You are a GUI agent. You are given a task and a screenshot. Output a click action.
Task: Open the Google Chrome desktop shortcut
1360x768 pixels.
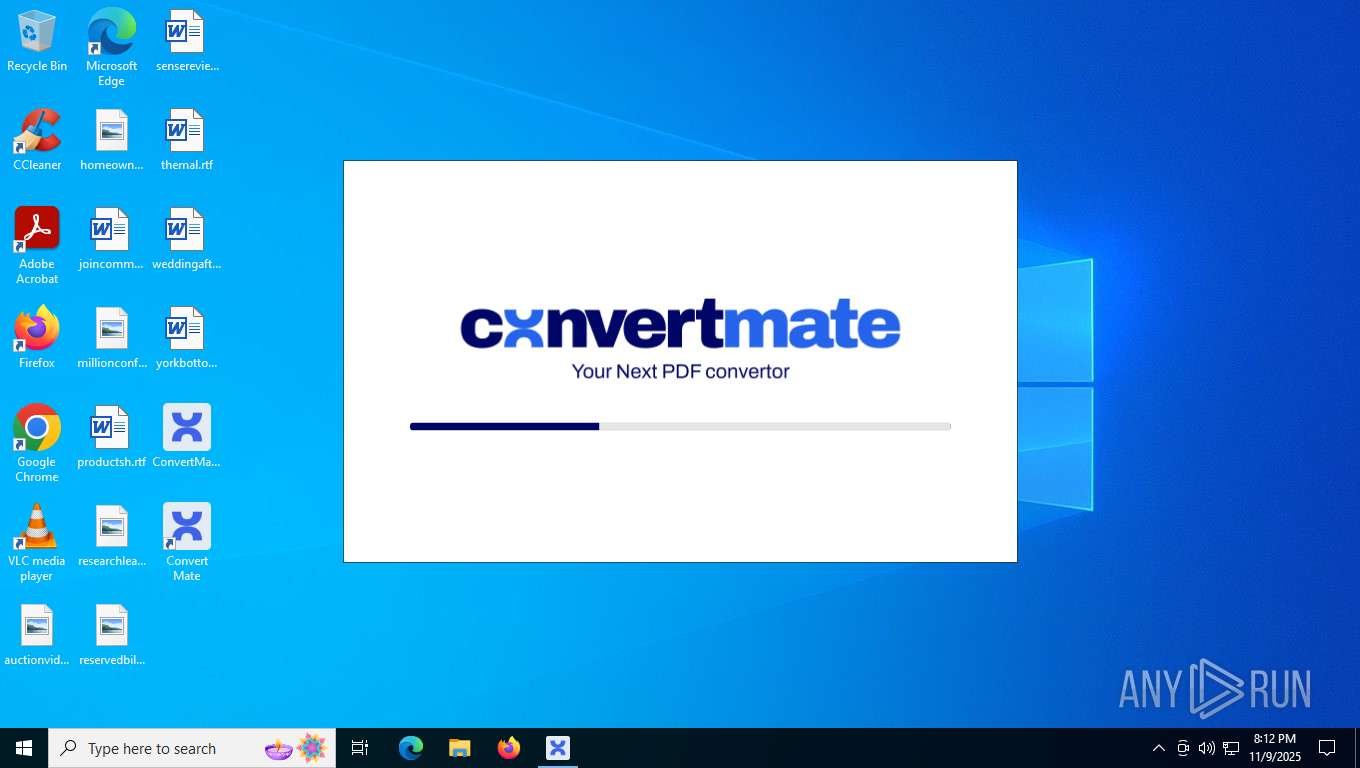click(x=37, y=444)
